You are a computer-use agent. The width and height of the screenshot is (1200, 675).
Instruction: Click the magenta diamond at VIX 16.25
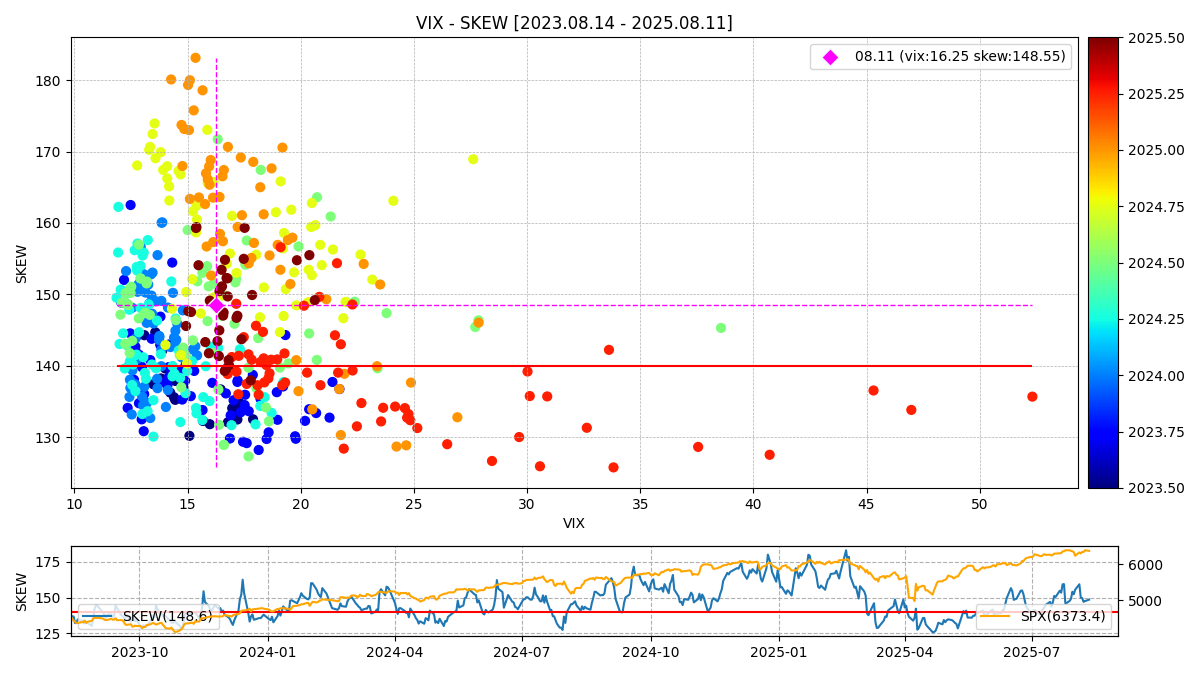coord(216,305)
